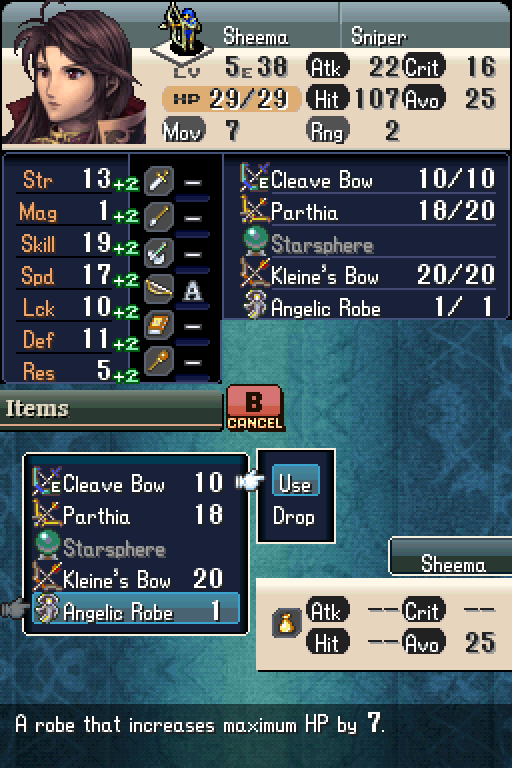Tap the red B Cancel button
Screen dimensions: 512x768
255,408
